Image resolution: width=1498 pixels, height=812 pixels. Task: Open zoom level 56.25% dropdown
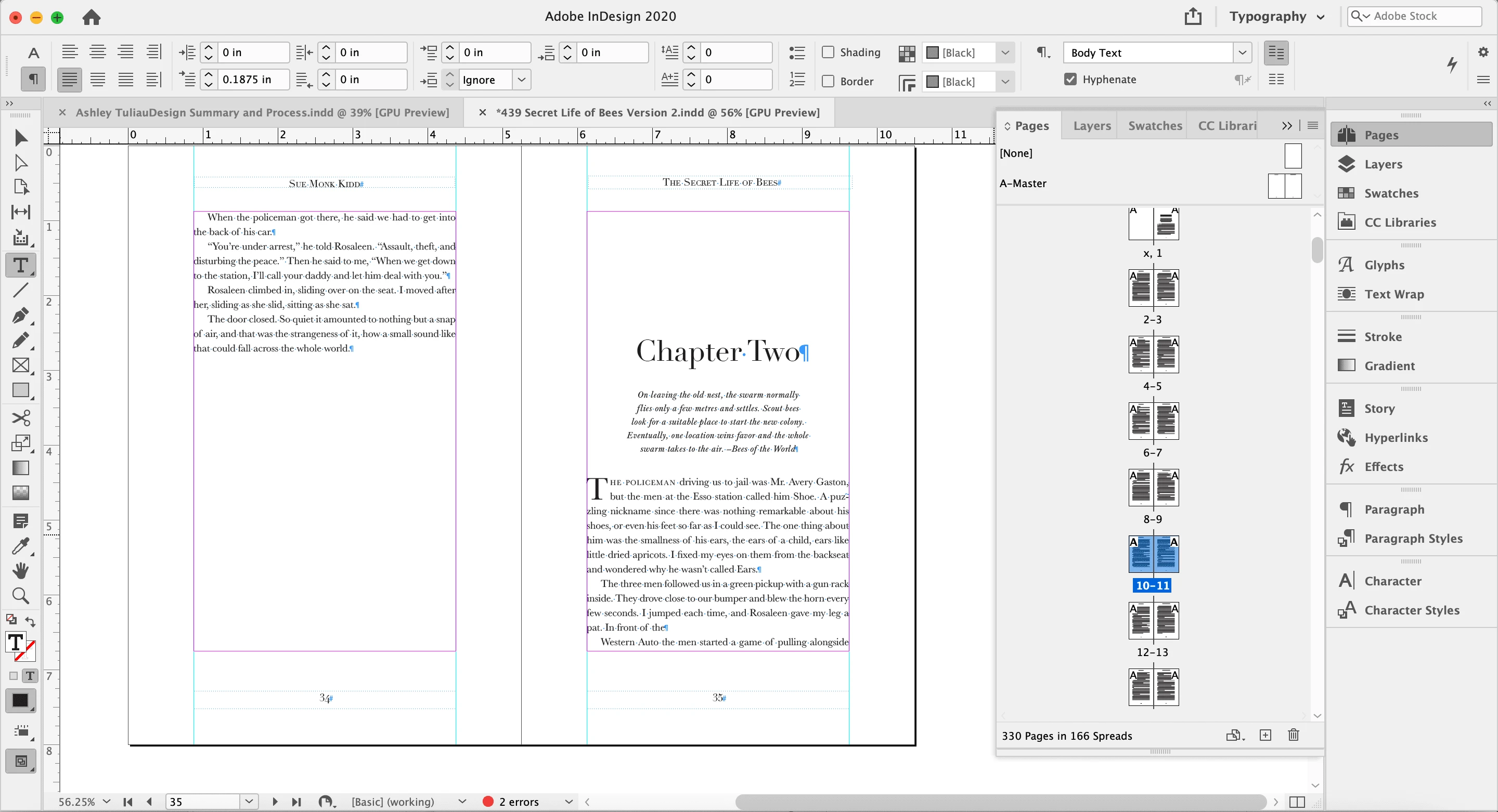(107, 802)
